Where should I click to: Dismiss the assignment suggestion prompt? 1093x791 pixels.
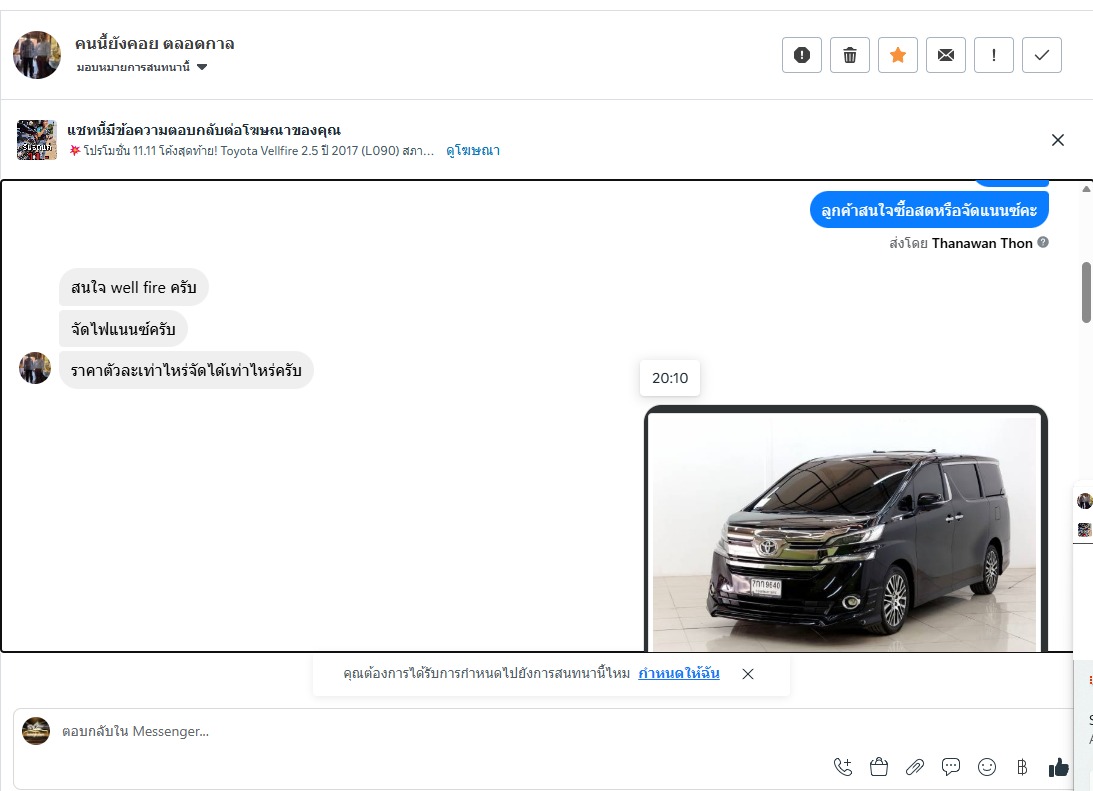pyautogui.click(x=748, y=674)
